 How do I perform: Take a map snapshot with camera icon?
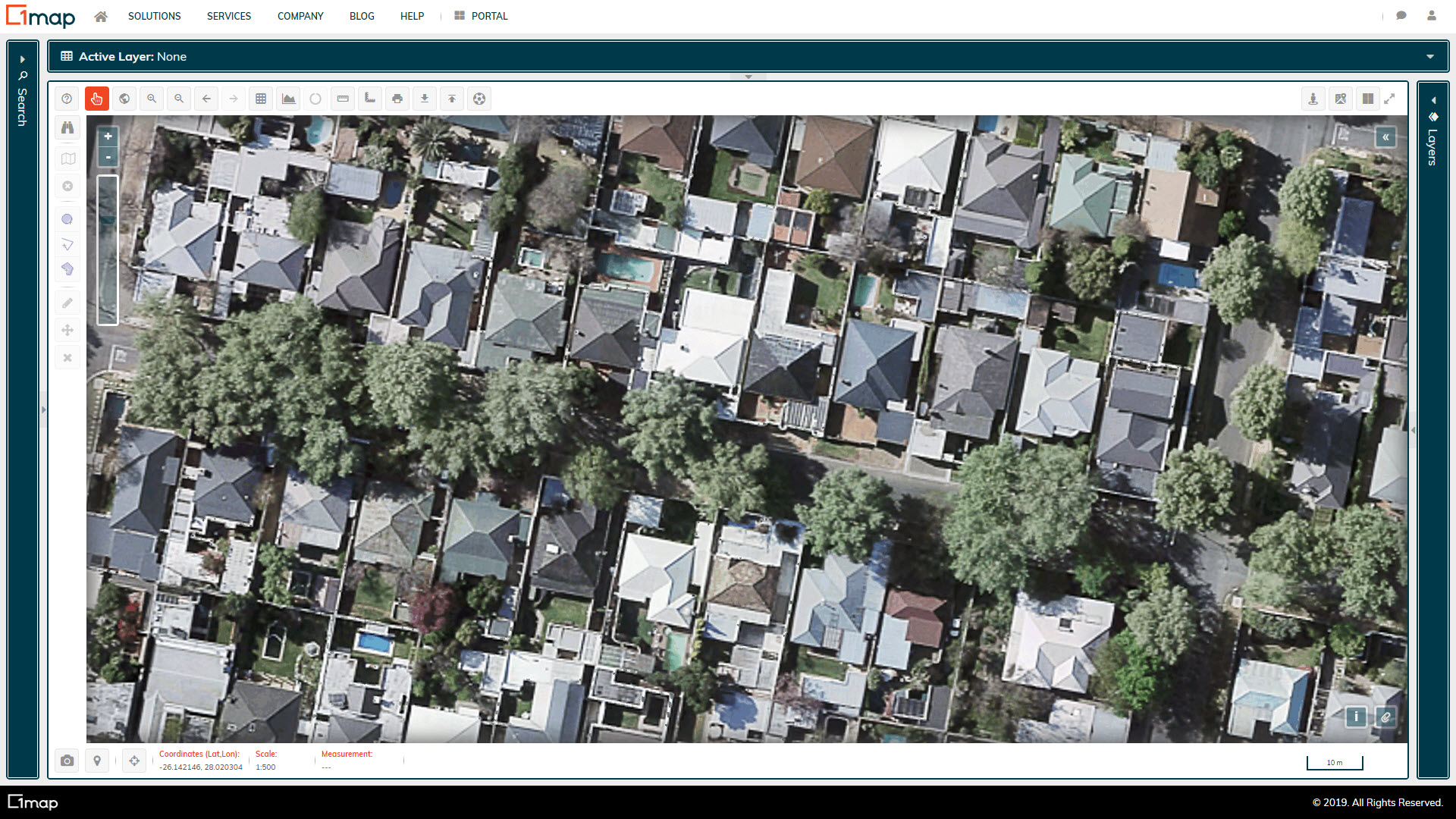(x=67, y=761)
